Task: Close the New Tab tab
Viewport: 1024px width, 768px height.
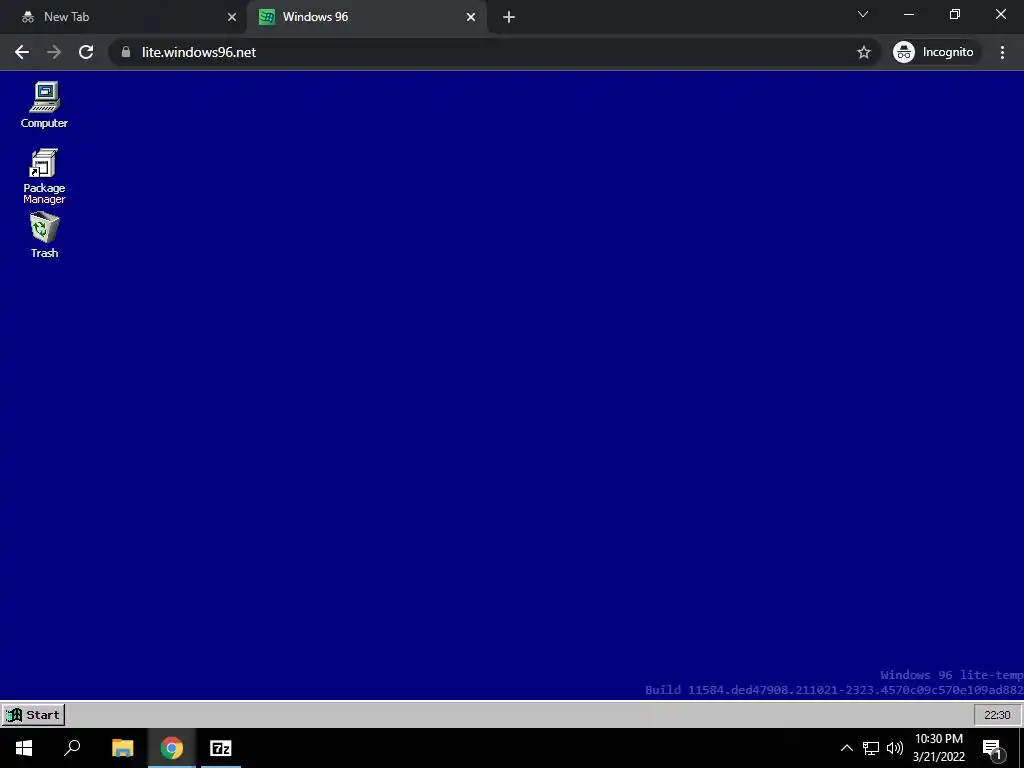Action: [x=232, y=17]
